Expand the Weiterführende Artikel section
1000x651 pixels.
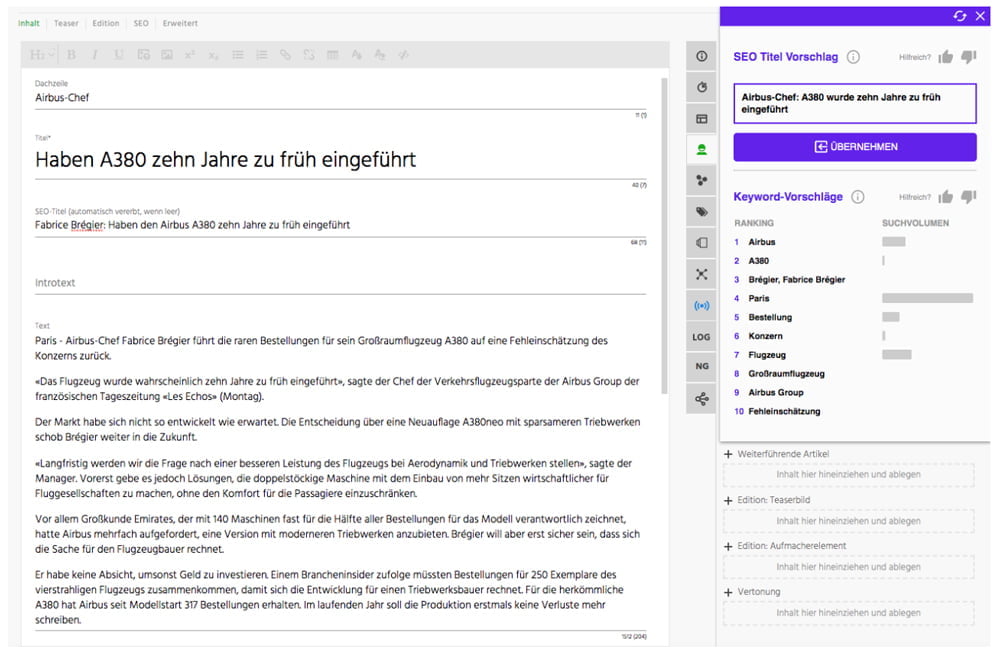point(728,454)
